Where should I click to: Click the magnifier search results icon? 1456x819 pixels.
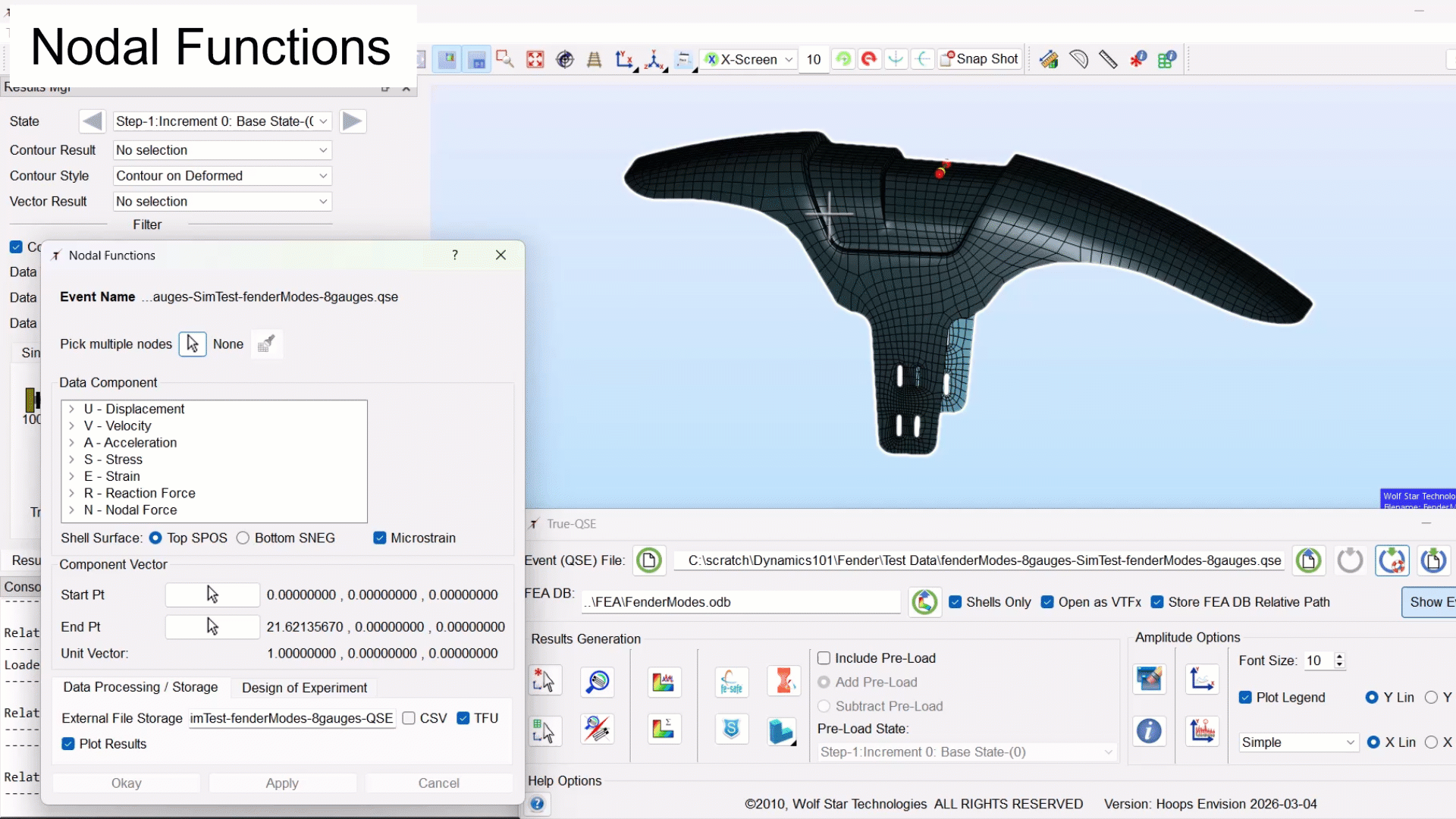[x=598, y=681]
